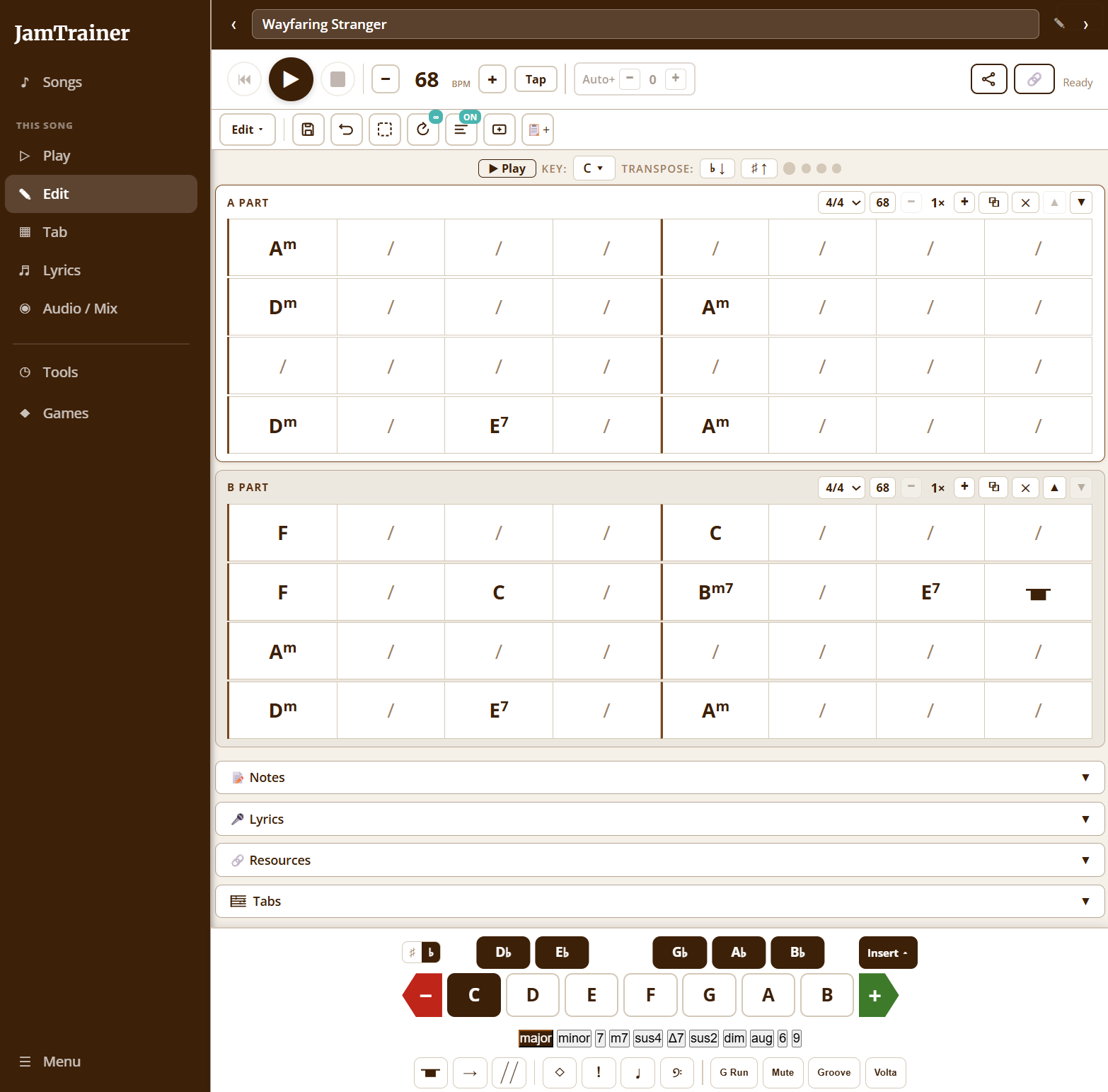
Task: Open the KEY dropdown showing C
Action: pyautogui.click(x=594, y=168)
